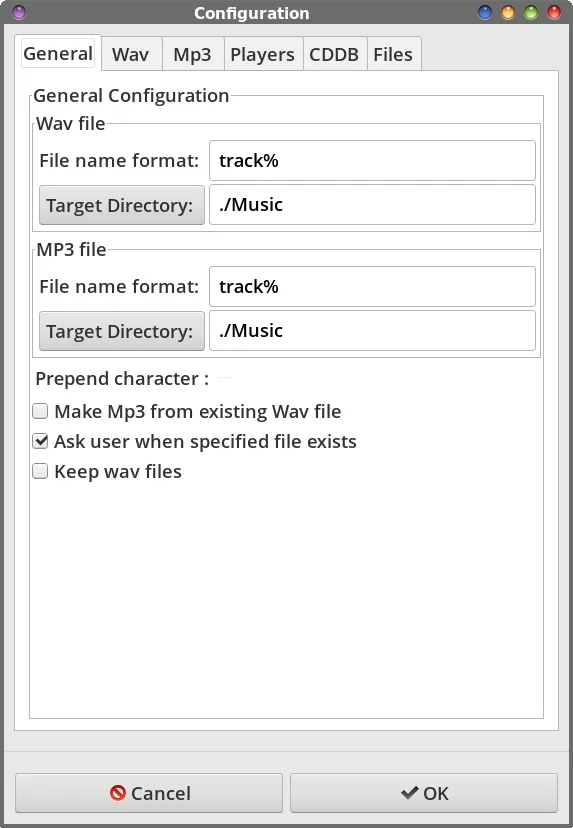Open the Wav tab

130,54
